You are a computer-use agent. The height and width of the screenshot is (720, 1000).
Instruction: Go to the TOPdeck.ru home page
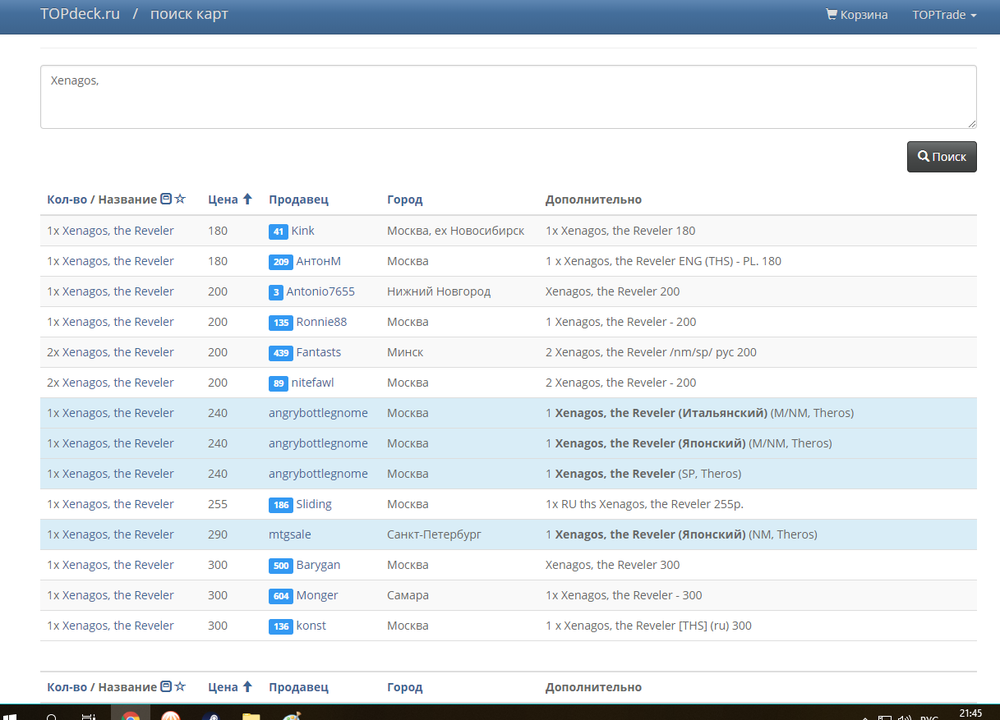(79, 15)
